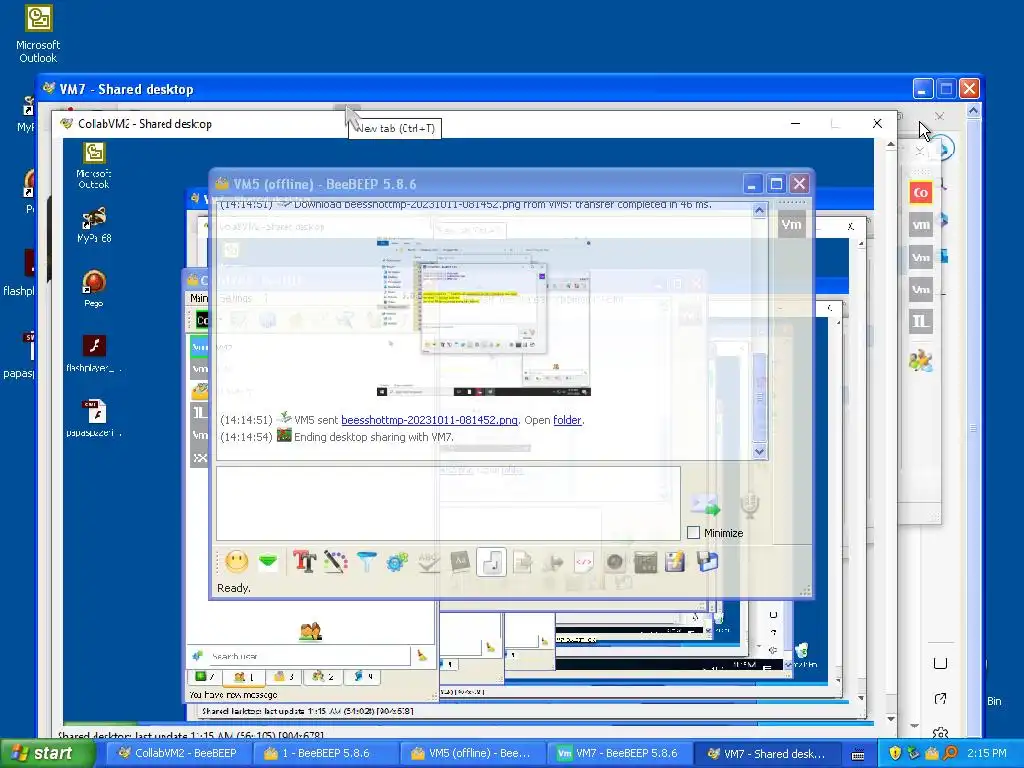Switch to 1 - BeeBEEP 5.8.6 taskbar button
This screenshot has height=768, width=1024.
[325, 753]
